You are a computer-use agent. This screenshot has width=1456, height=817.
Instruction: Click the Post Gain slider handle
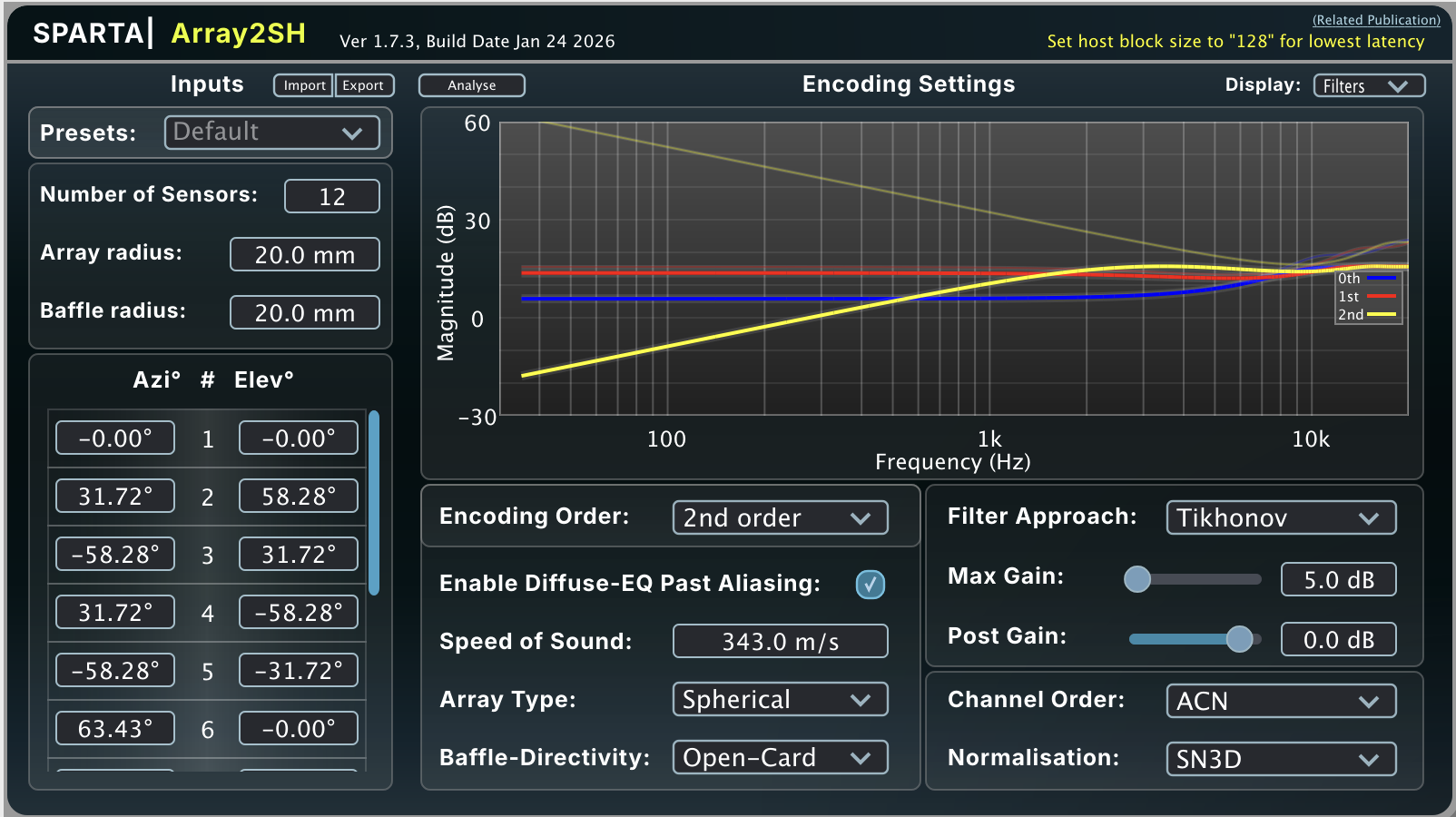[x=1239, y=639]
